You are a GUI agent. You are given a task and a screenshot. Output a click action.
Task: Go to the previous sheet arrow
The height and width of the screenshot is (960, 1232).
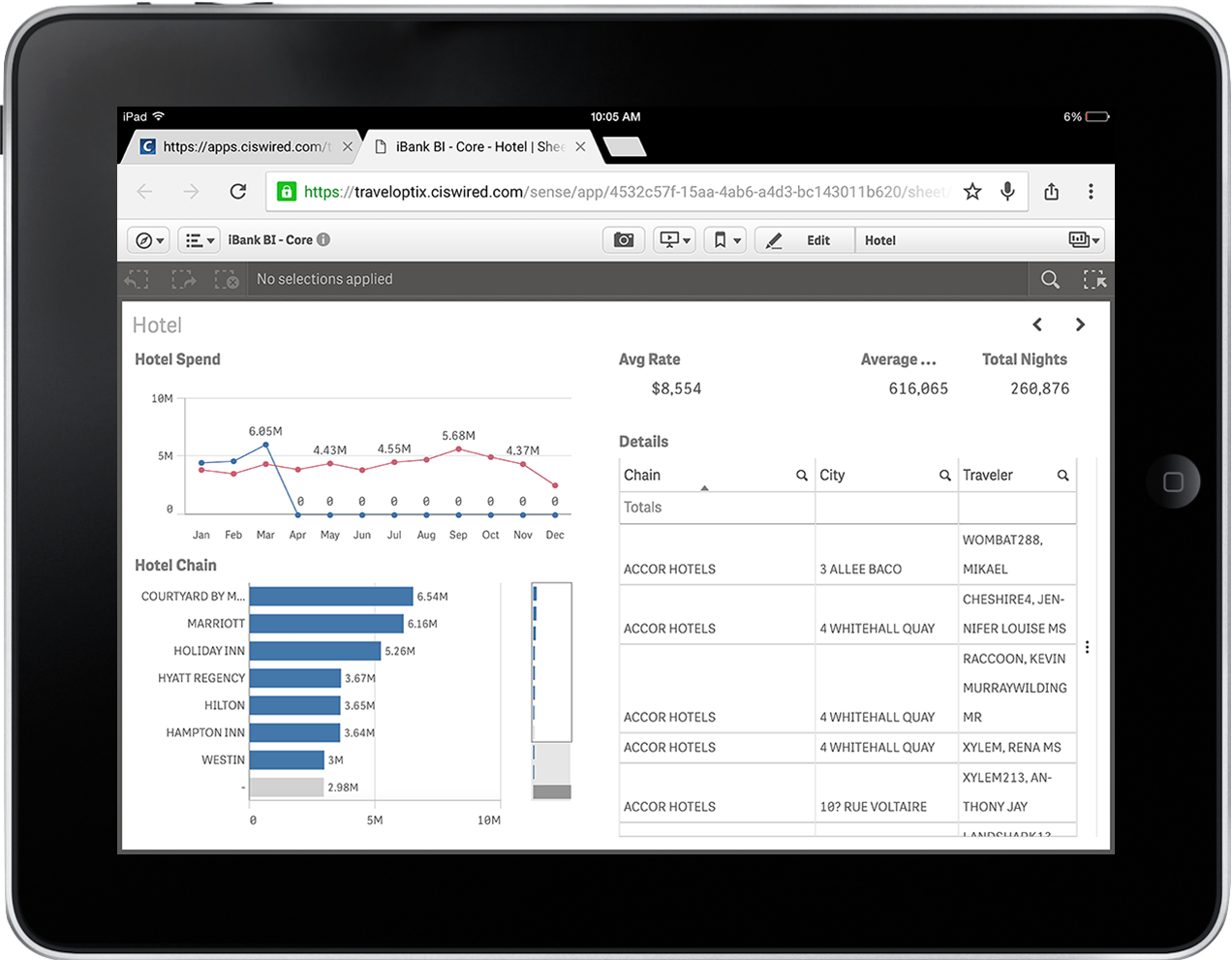(x=1037, y=325)
